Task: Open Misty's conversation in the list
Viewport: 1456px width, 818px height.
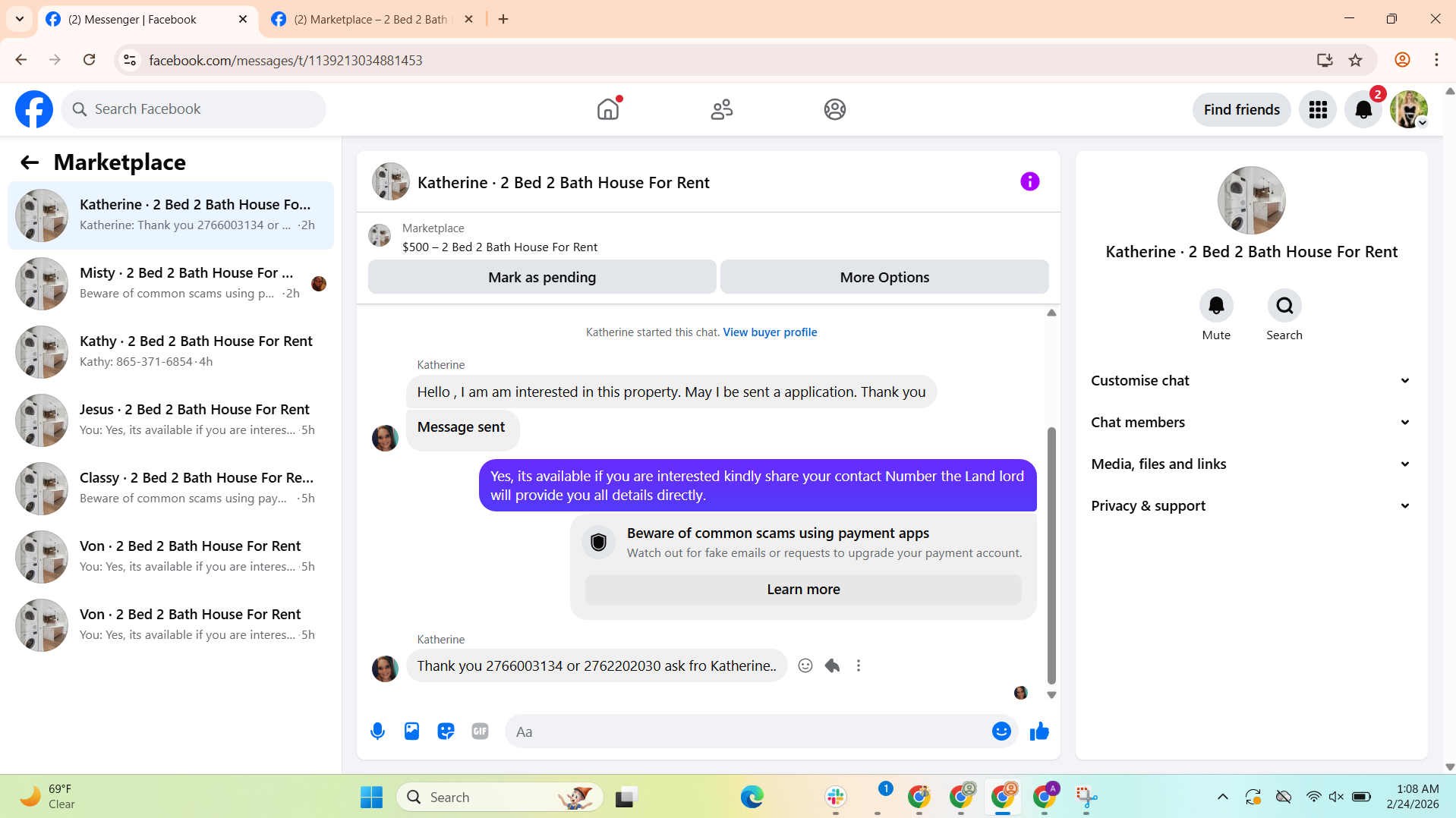Action: point(171,284)
